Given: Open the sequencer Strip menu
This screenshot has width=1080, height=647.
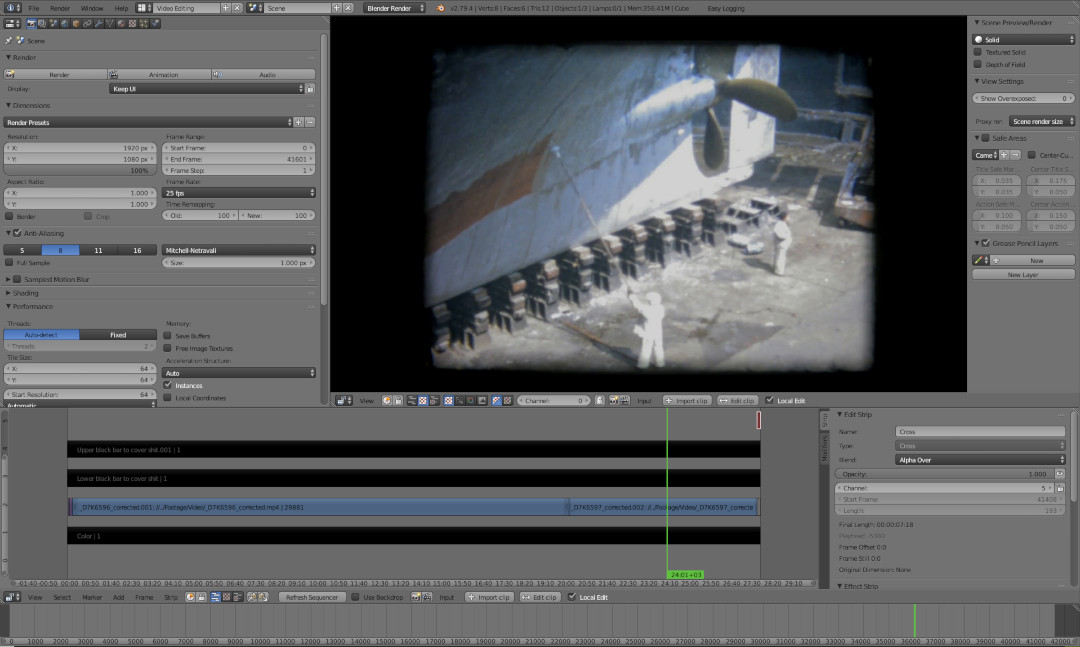Looking at the screenshot, I should [171, 597].
